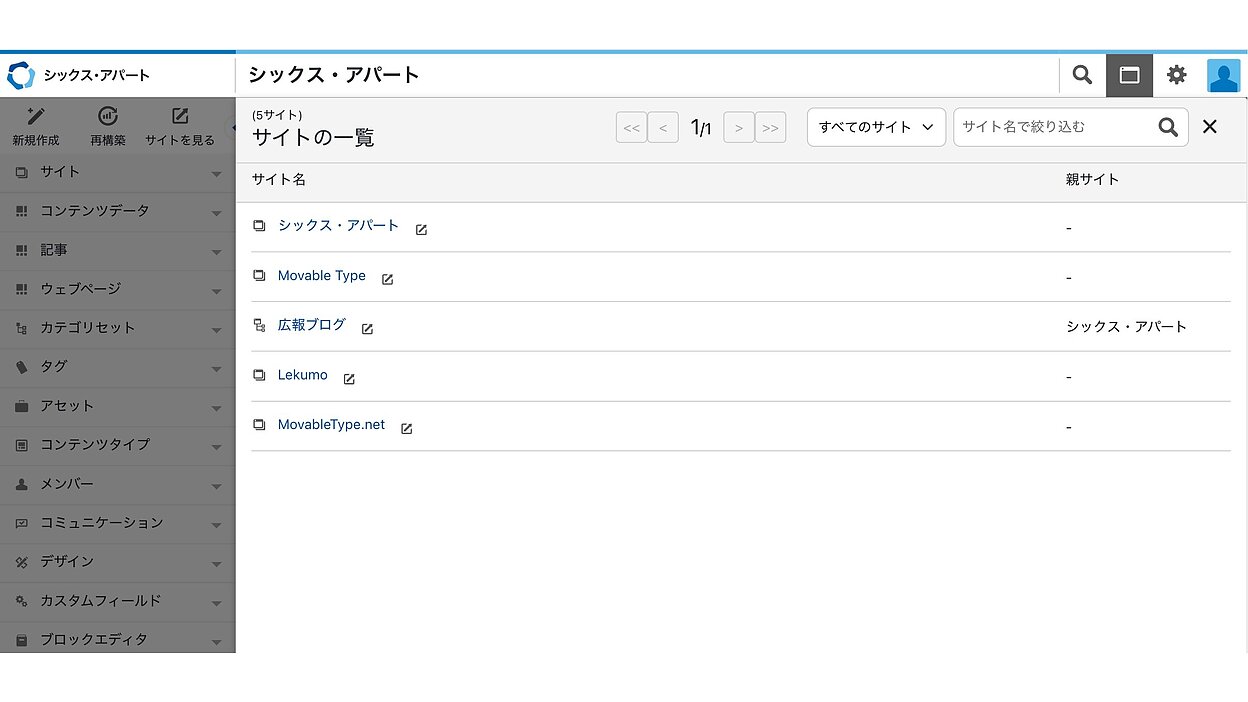Open the search magnifier in the top header
Viewport: 1248px width, 702px height.
1082,75
